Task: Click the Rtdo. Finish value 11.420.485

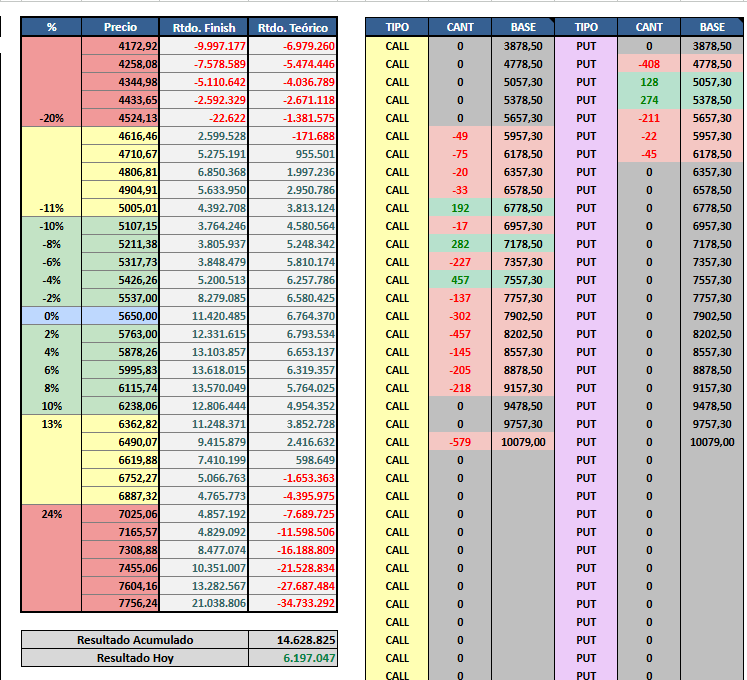Action: tap(203, 316)
